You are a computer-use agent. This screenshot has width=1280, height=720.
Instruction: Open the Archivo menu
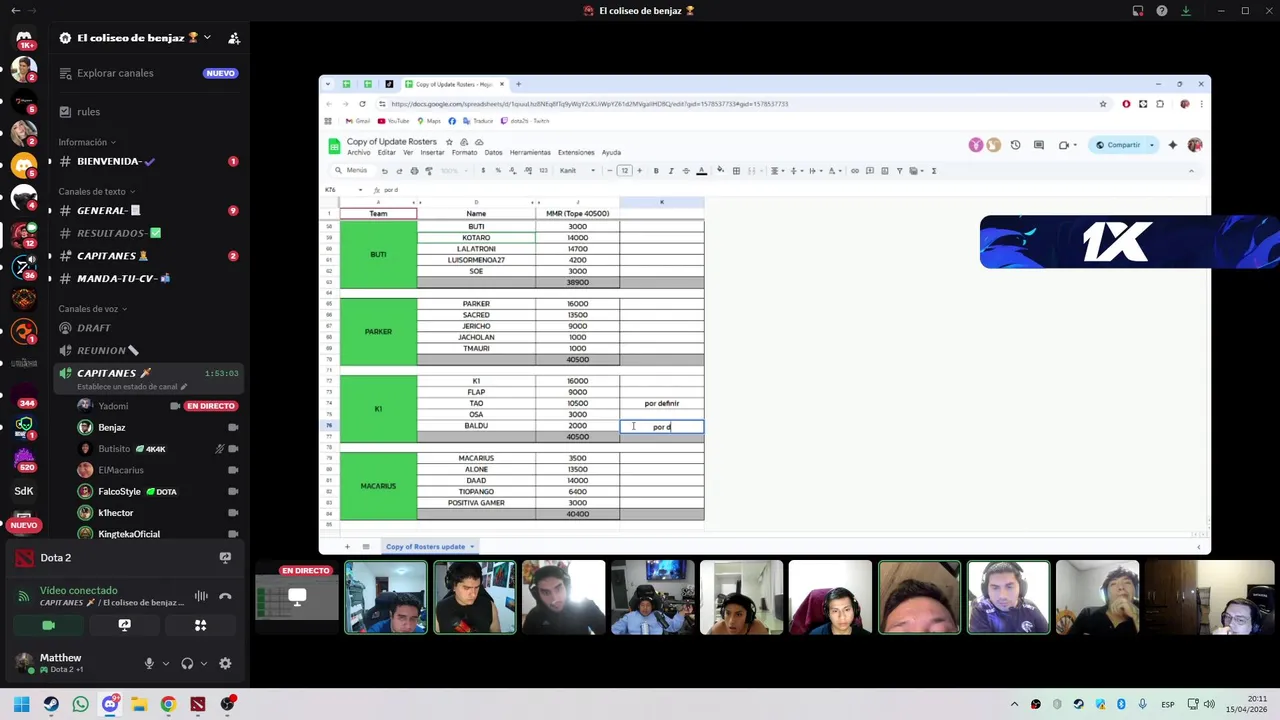358,153
